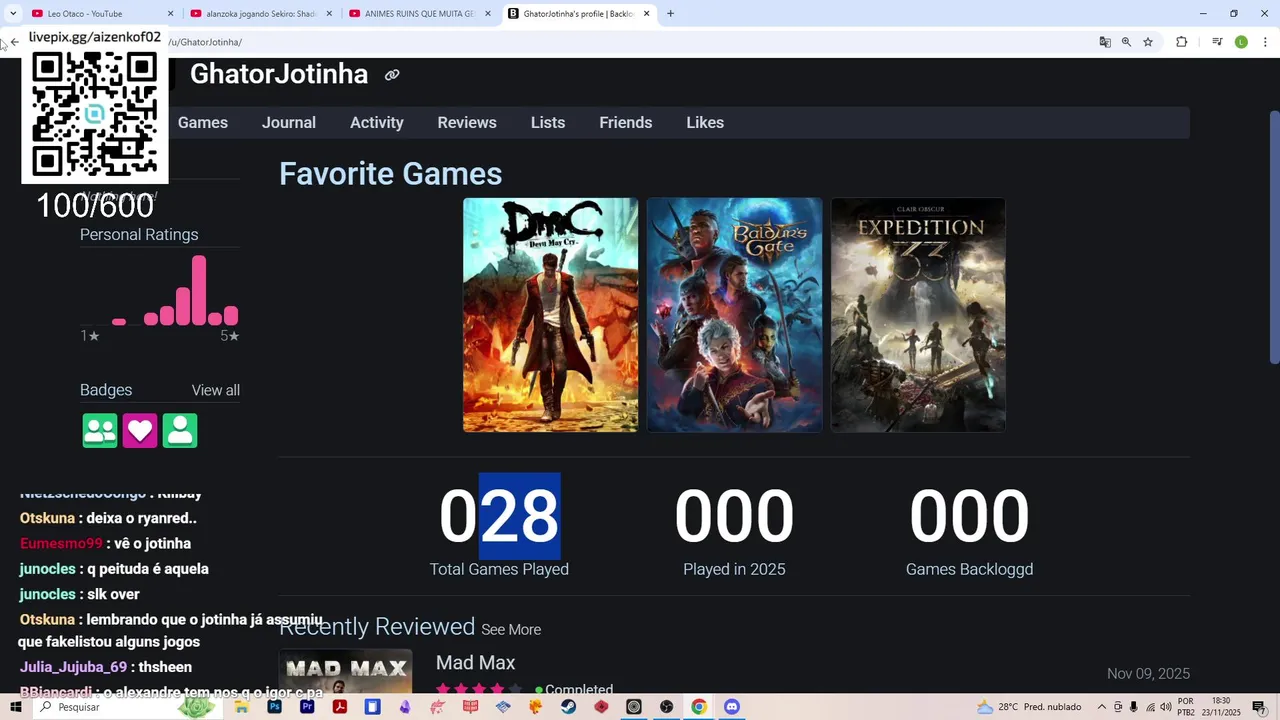The image size is (1280, 720).
Task: Open the weather widget showing 28°C
Action: point(1029,707)
